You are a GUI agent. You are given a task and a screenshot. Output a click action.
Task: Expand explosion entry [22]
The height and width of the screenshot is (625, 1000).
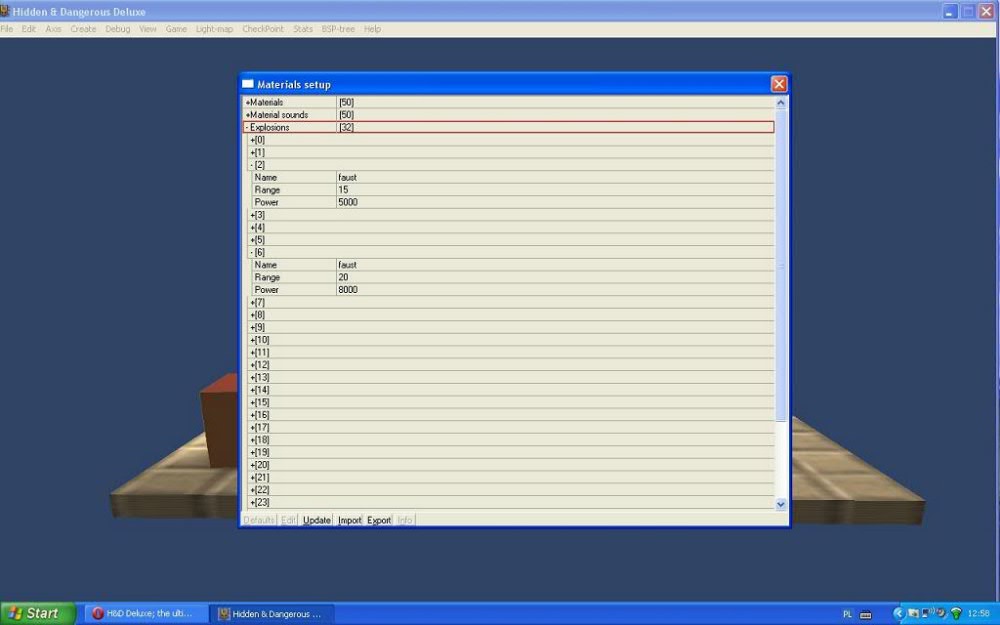pyautogui.click(x=253, y=490)
